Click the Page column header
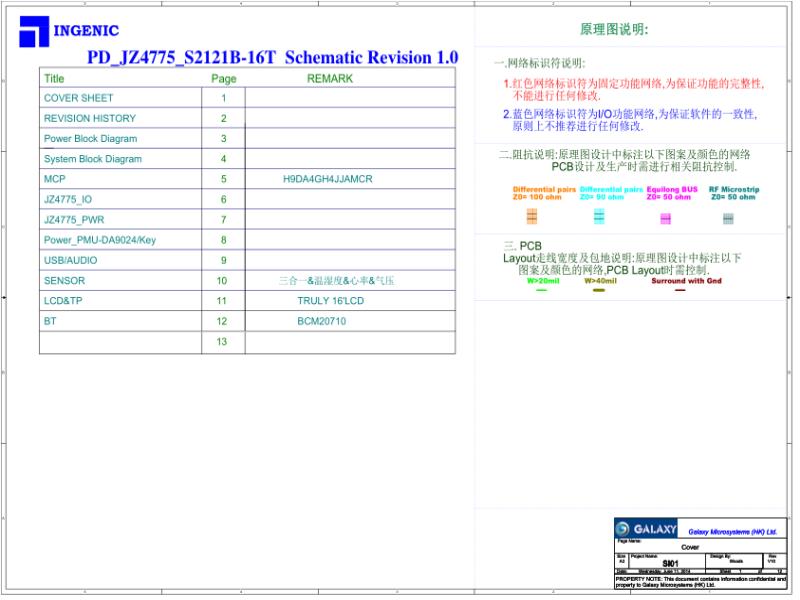 pos(223,79)
